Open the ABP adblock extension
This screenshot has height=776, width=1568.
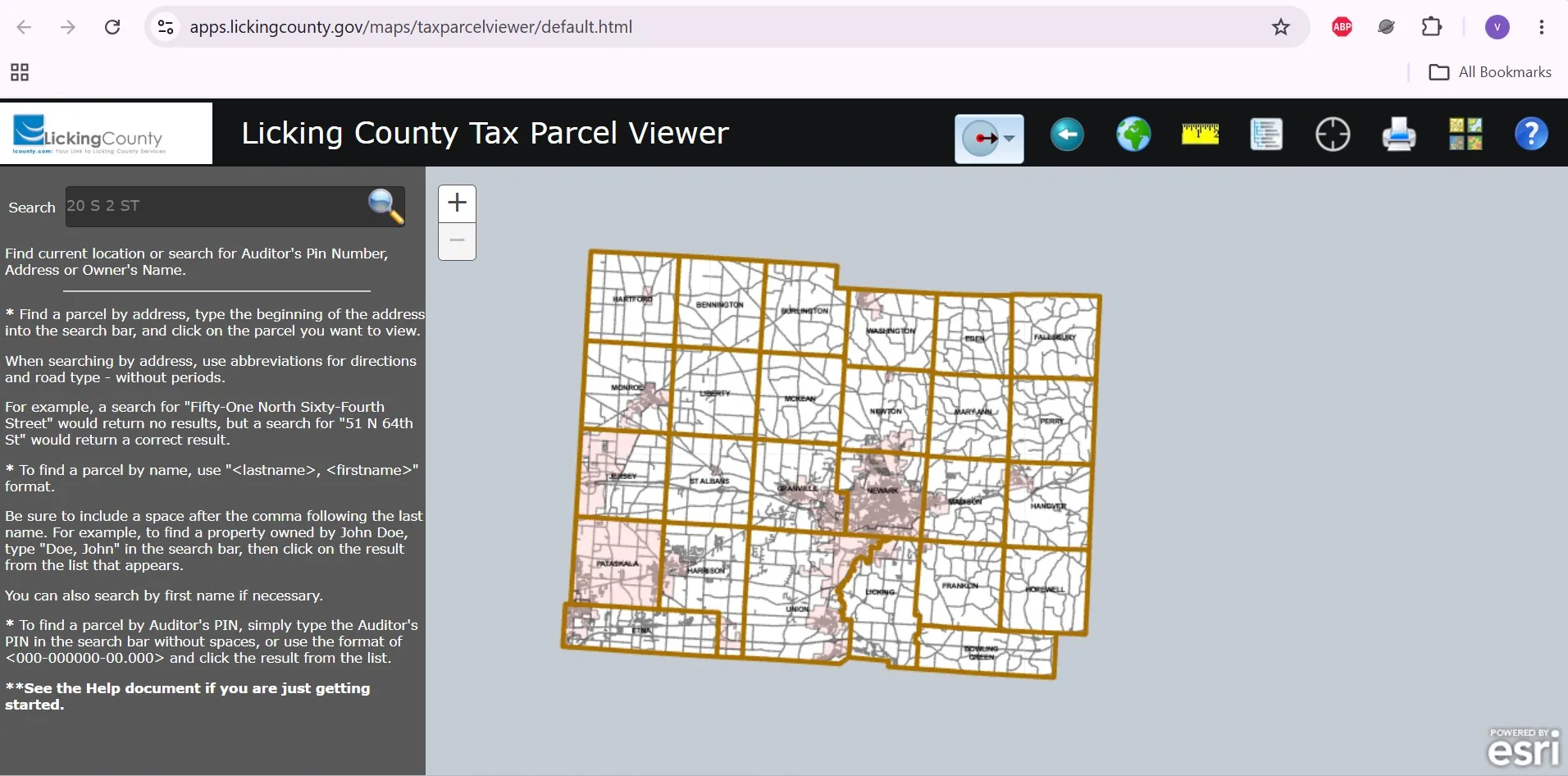click(x=1342, y=27)
